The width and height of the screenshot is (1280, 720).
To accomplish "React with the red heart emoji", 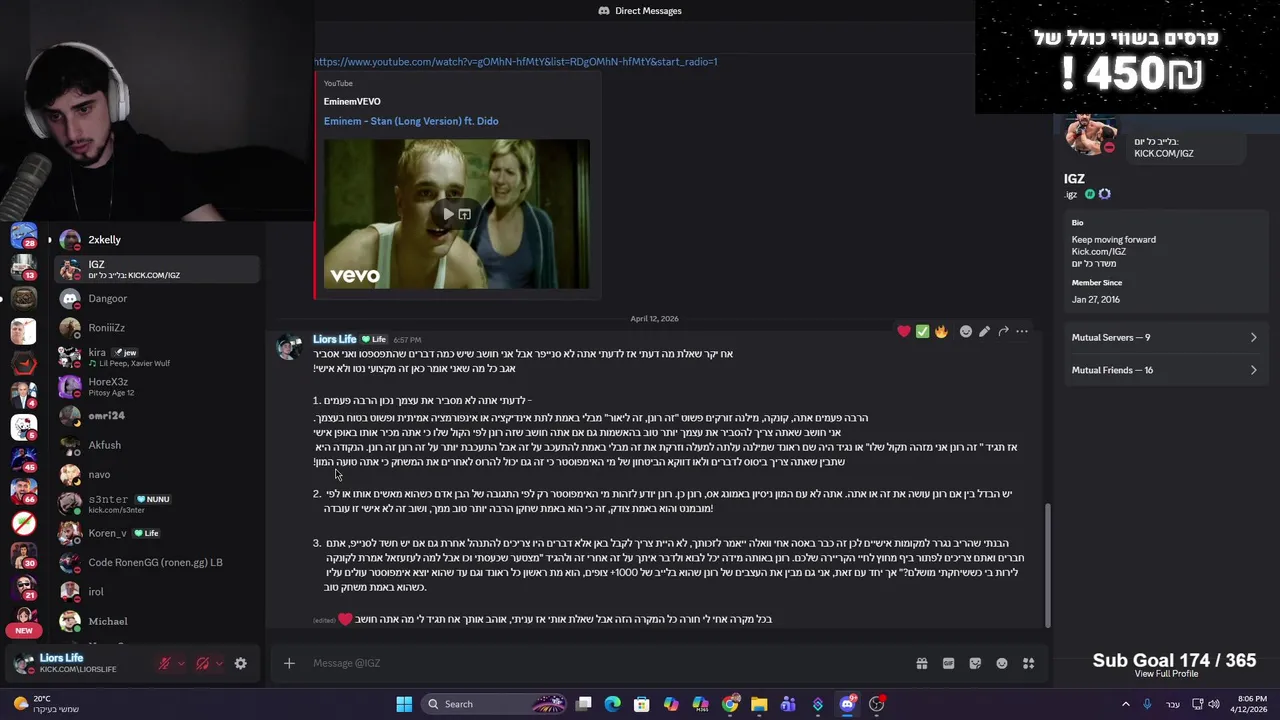I will pyautogui.click(x=904, y=331).
